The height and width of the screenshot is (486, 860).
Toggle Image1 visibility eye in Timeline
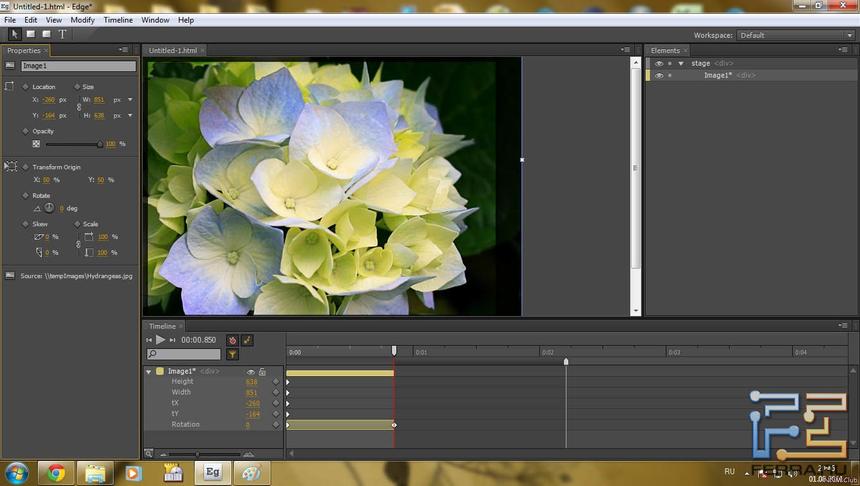(x=251, y=372)
